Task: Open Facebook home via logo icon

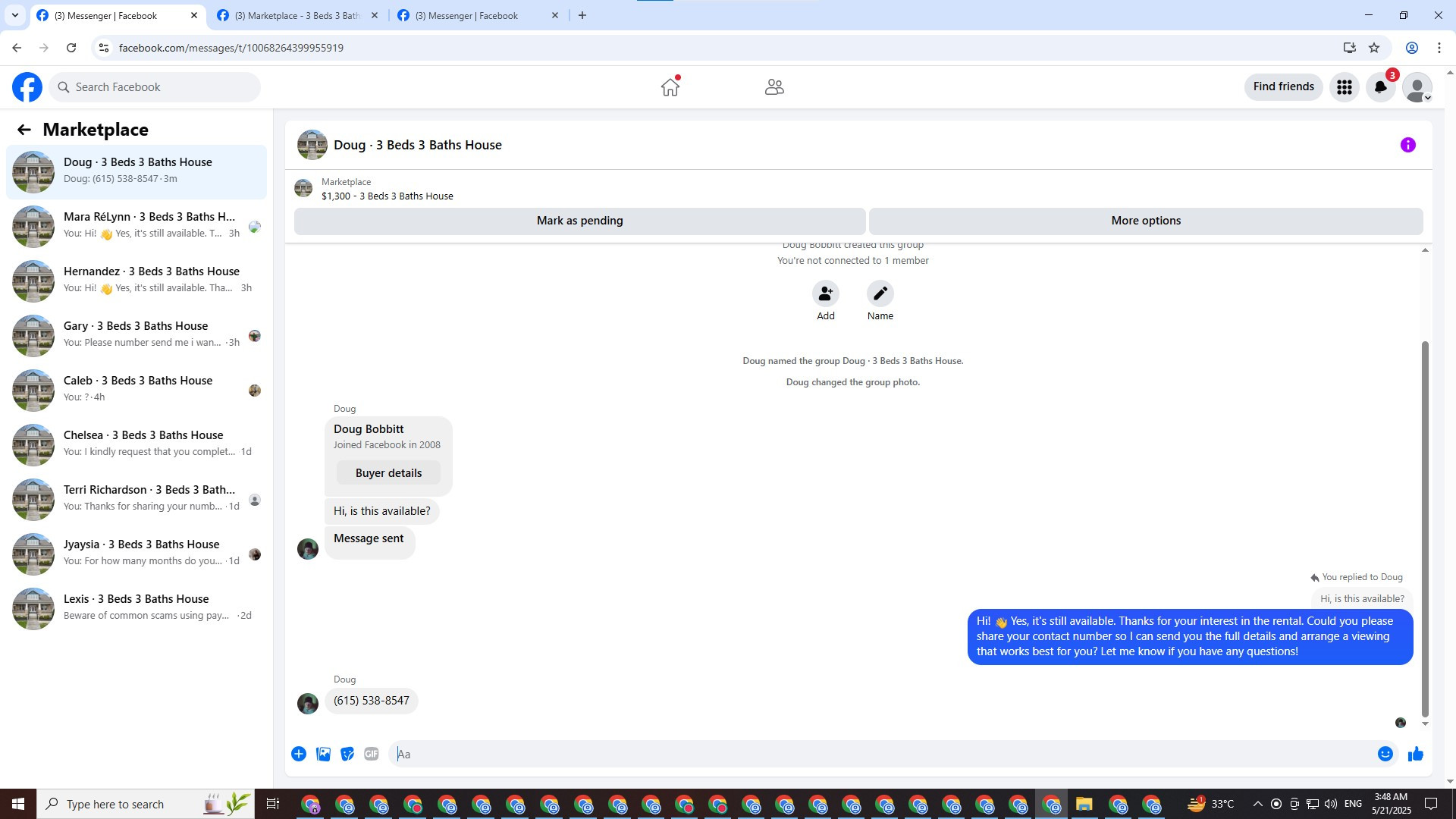Action: [x=27, y=87]
